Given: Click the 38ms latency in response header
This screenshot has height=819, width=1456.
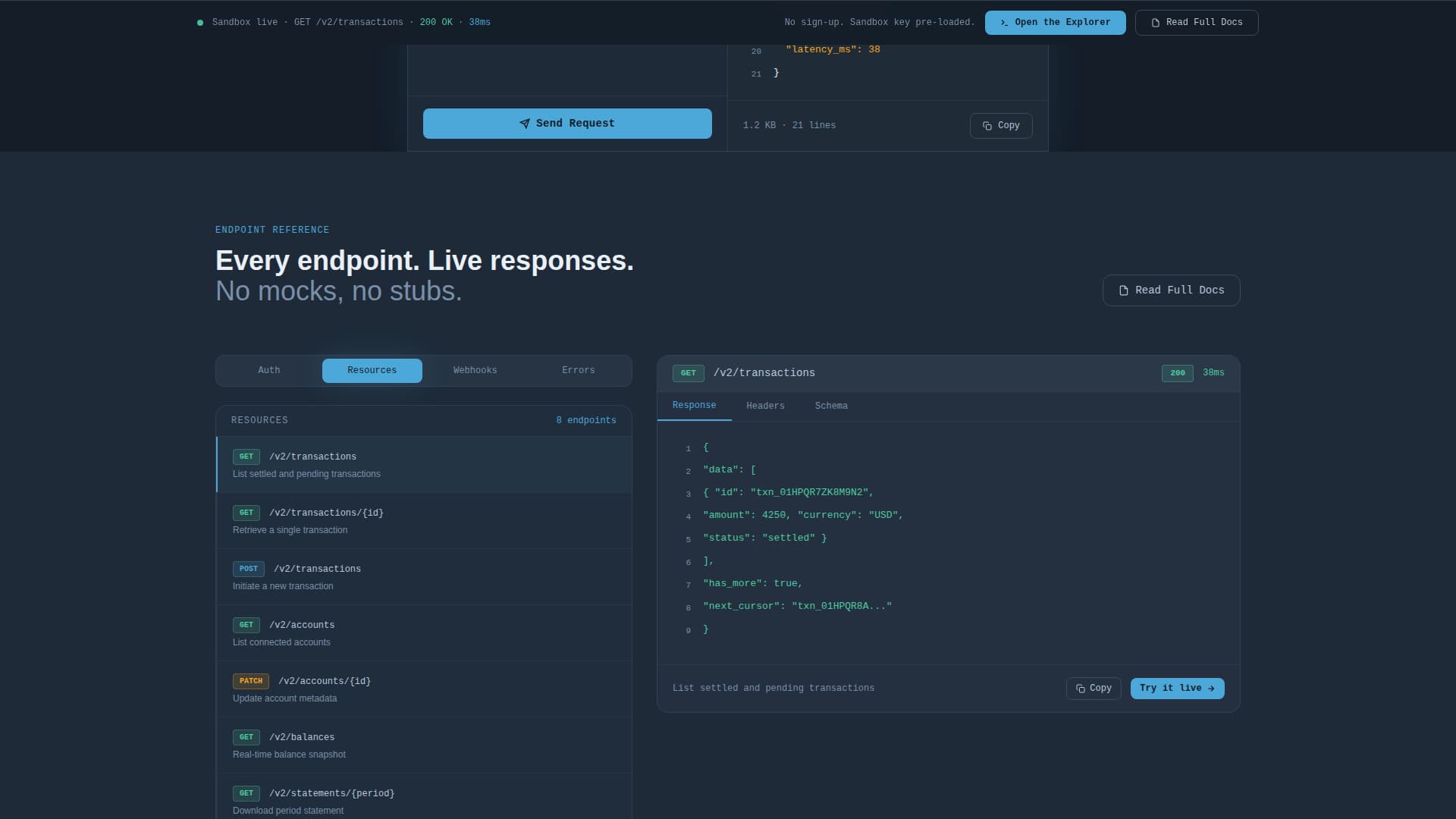Looking at the screenshot, I should coord(1213,373).
